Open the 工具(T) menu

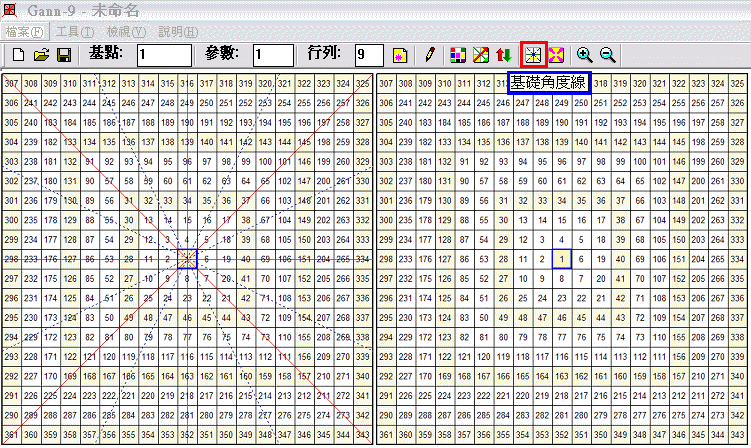75,32
